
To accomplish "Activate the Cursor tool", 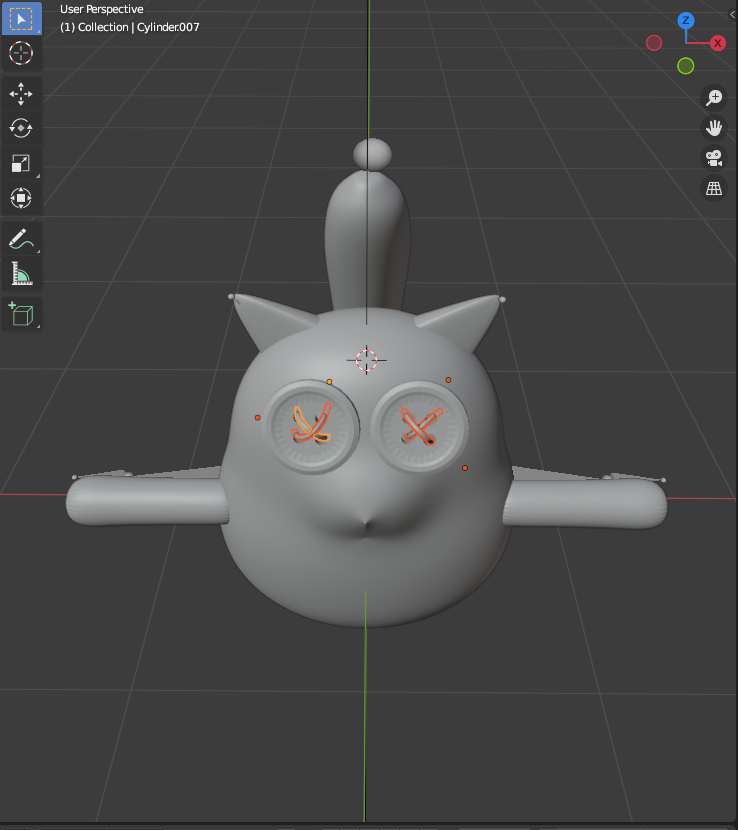I will [21, 53].
